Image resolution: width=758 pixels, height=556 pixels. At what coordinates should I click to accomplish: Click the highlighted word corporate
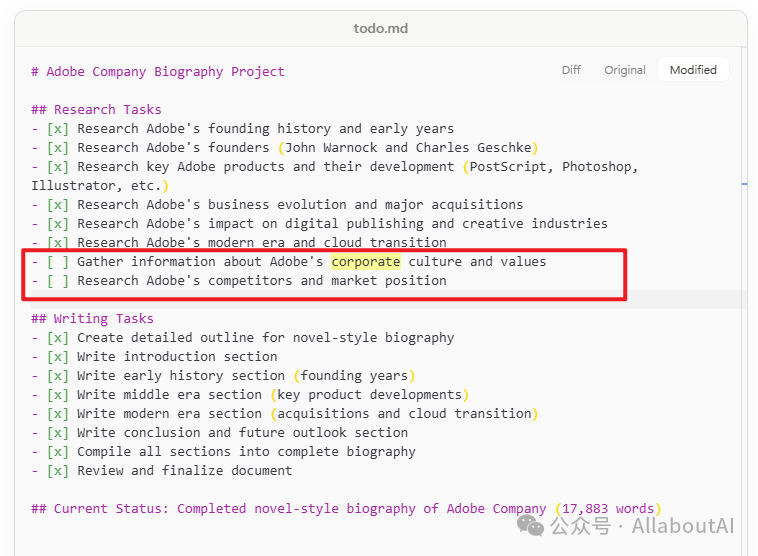click(x=366, y=262)
